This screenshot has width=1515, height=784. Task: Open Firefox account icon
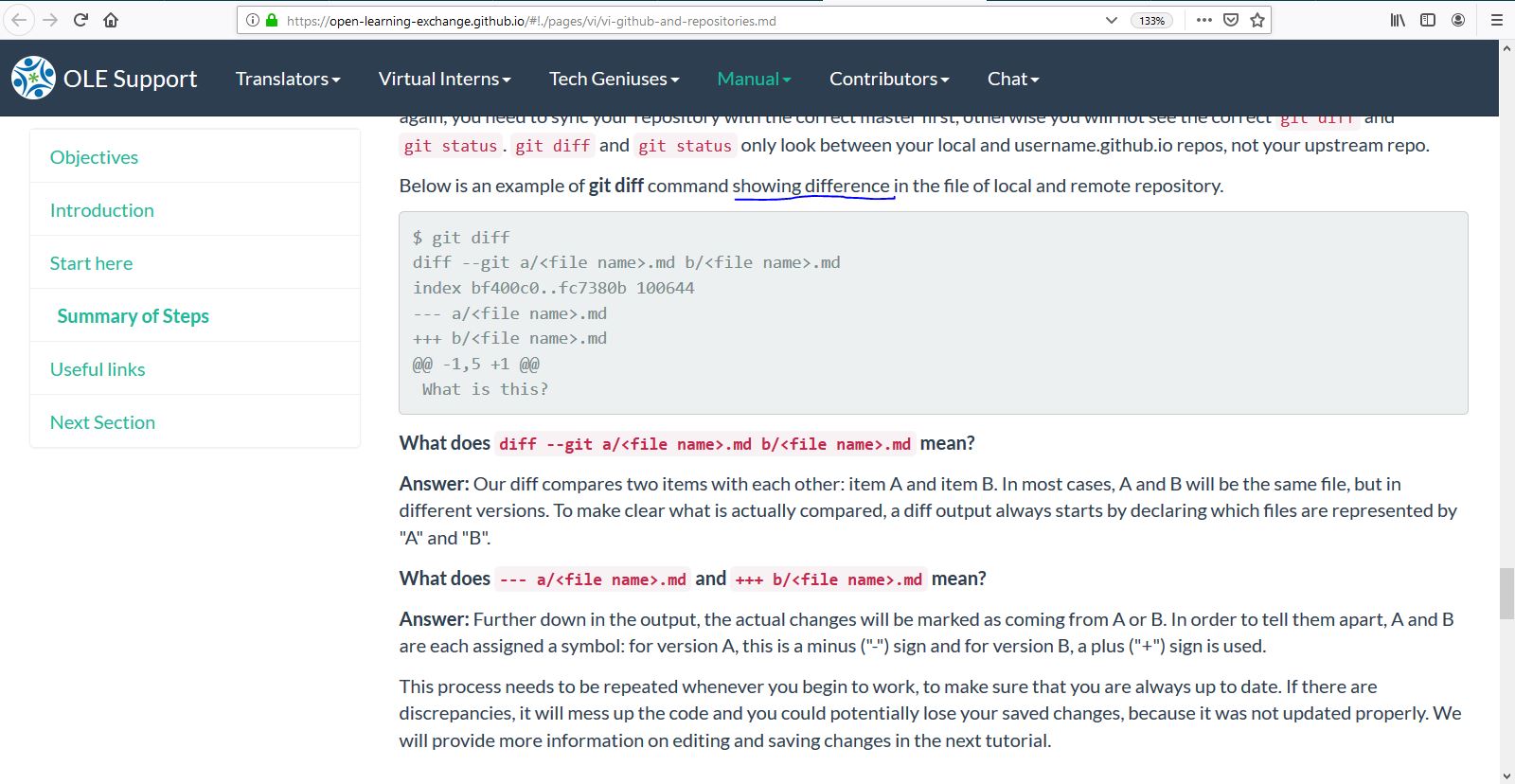pos(1458,20)
